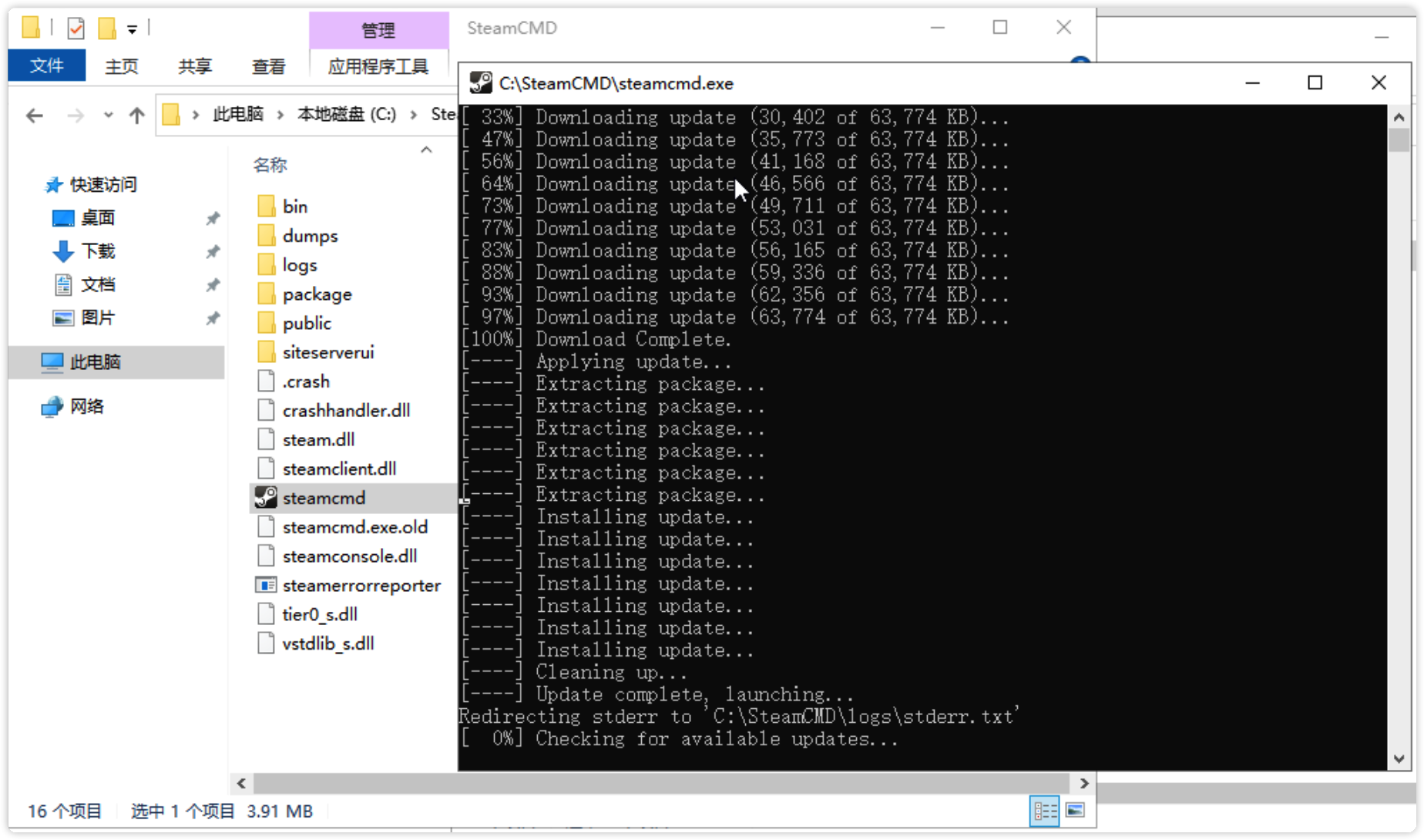Click the sort-direction chevron above the file list

pos(426,150)
